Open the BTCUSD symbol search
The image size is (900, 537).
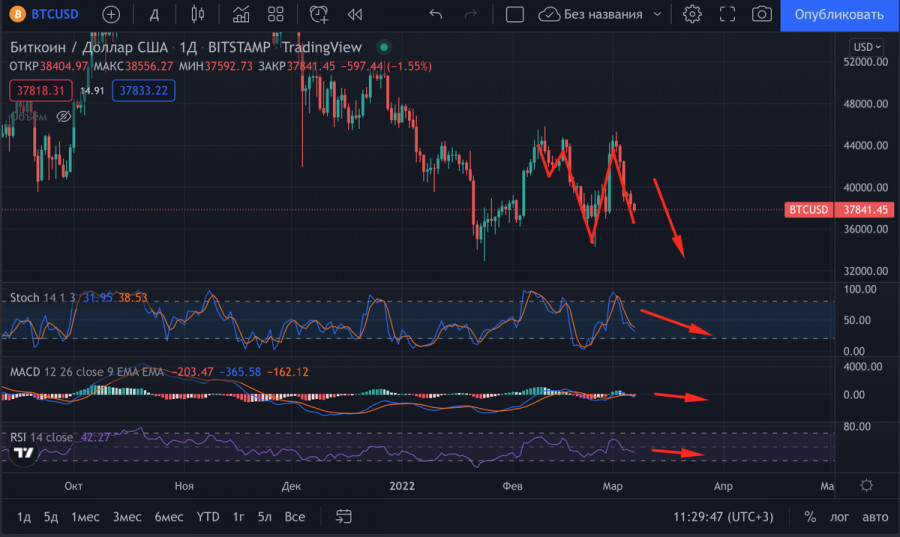(x=44, y=14)
